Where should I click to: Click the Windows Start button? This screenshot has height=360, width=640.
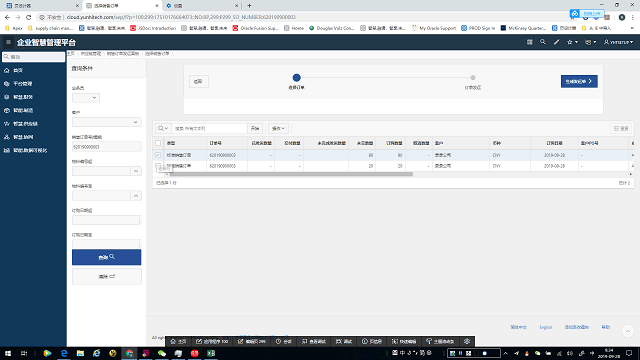click(x=8, y=353)
